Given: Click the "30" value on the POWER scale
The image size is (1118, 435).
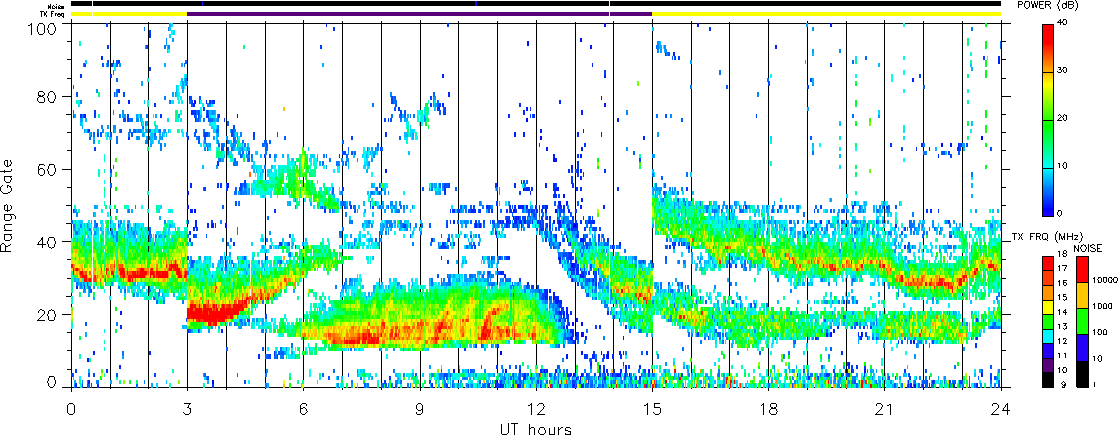Looking at the screenshot, I should pos(1060,70).
